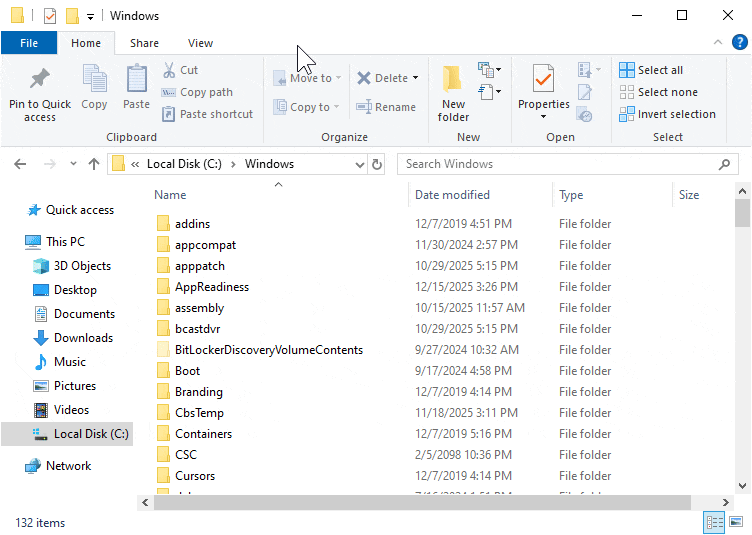Open the address bar history dropdown

coord(360,164)
